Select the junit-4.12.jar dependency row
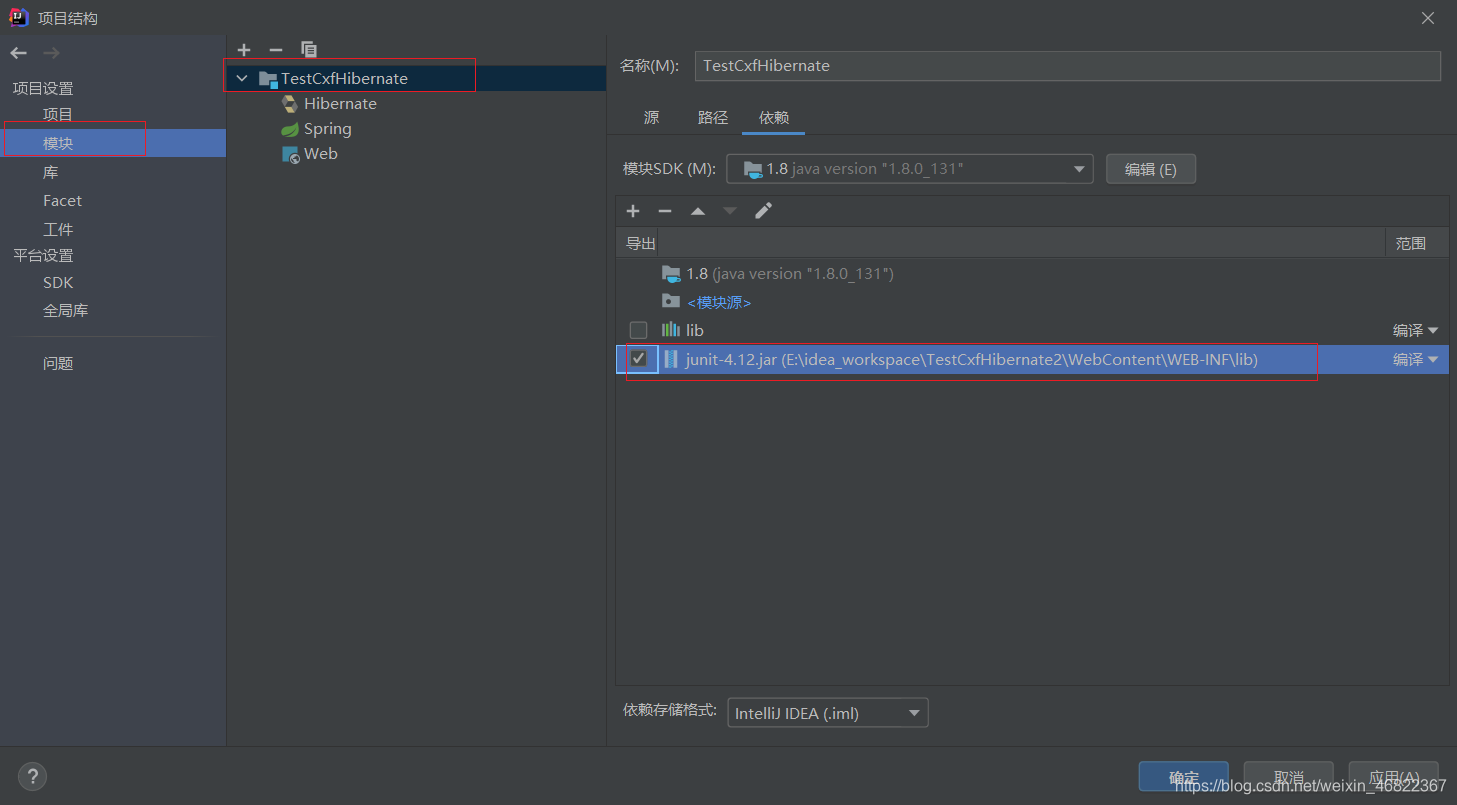This screenshot has width=1457, height=805. [1032, 359]
